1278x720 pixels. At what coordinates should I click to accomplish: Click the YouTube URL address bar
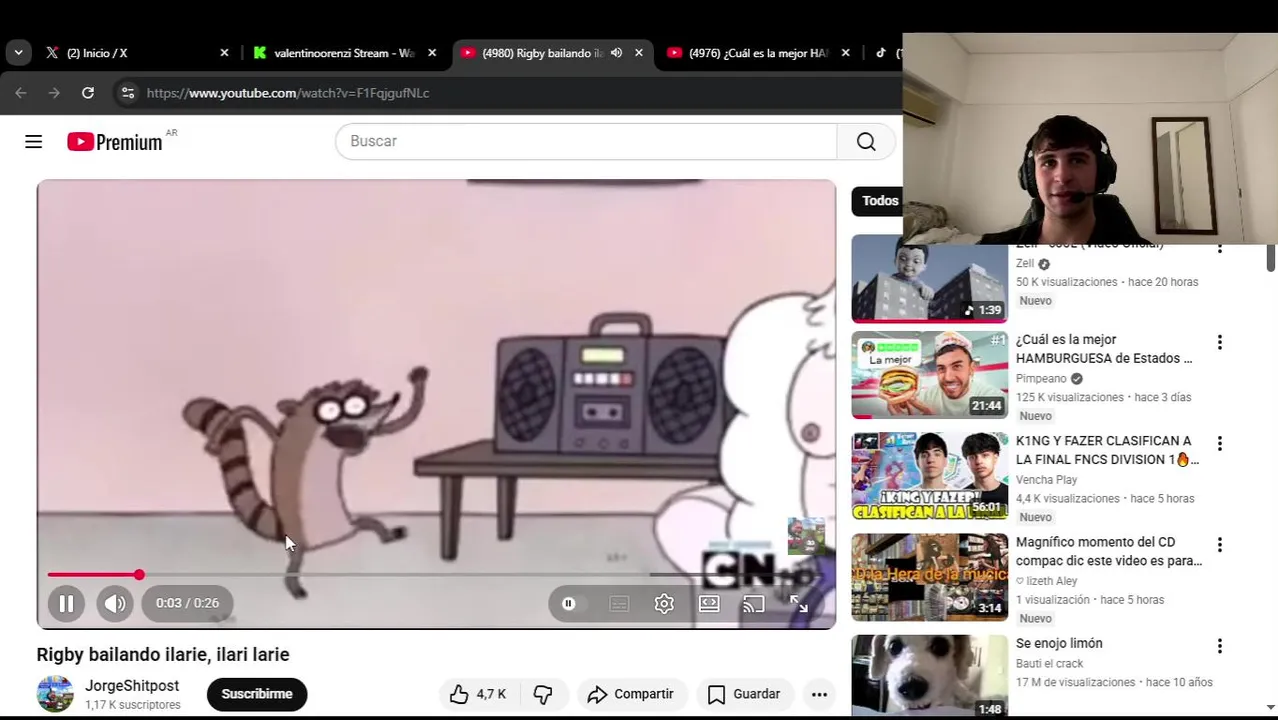tap(288, 93)
